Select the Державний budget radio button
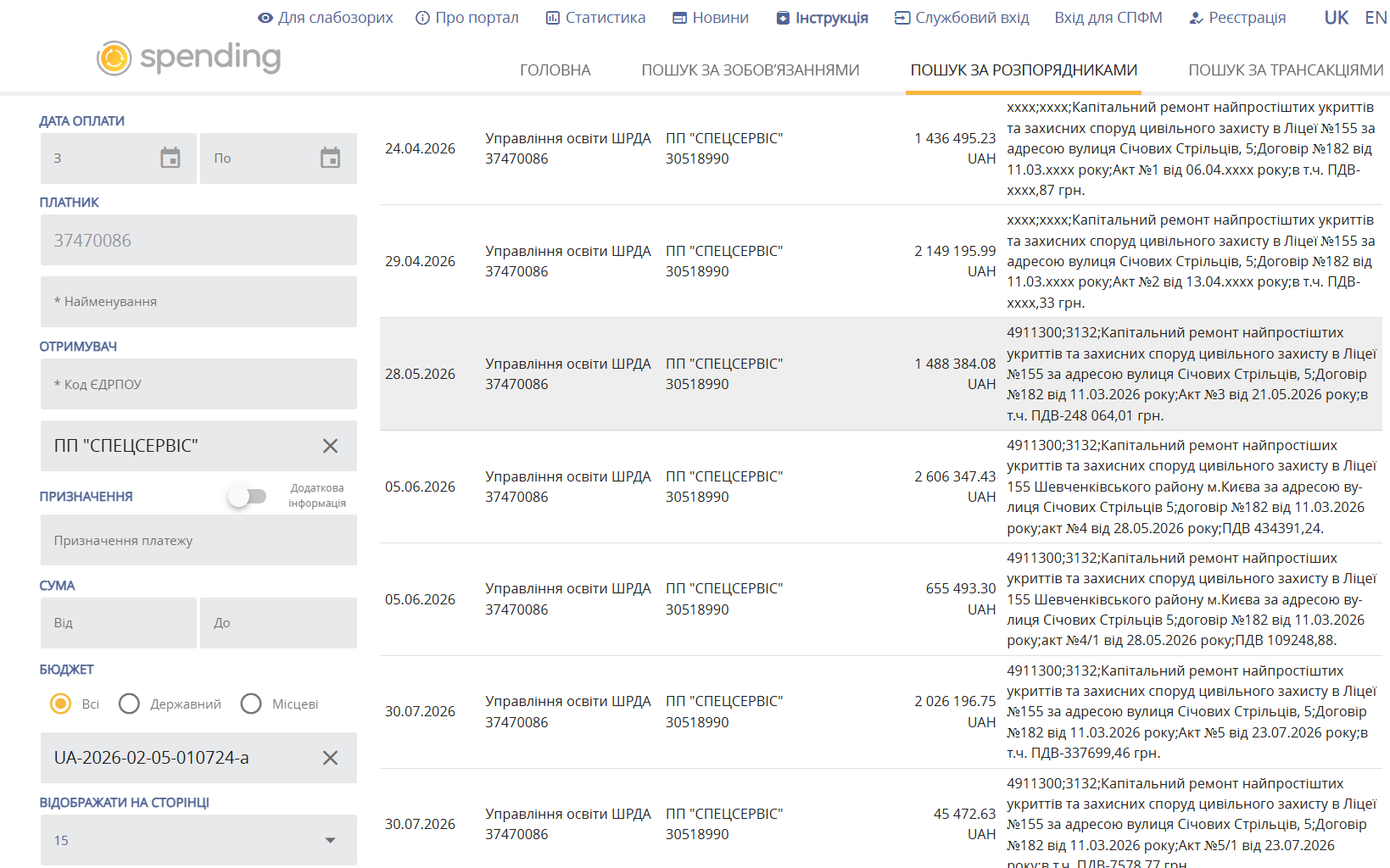Viewport: 1390px width, 868px height. coord(129,704)
